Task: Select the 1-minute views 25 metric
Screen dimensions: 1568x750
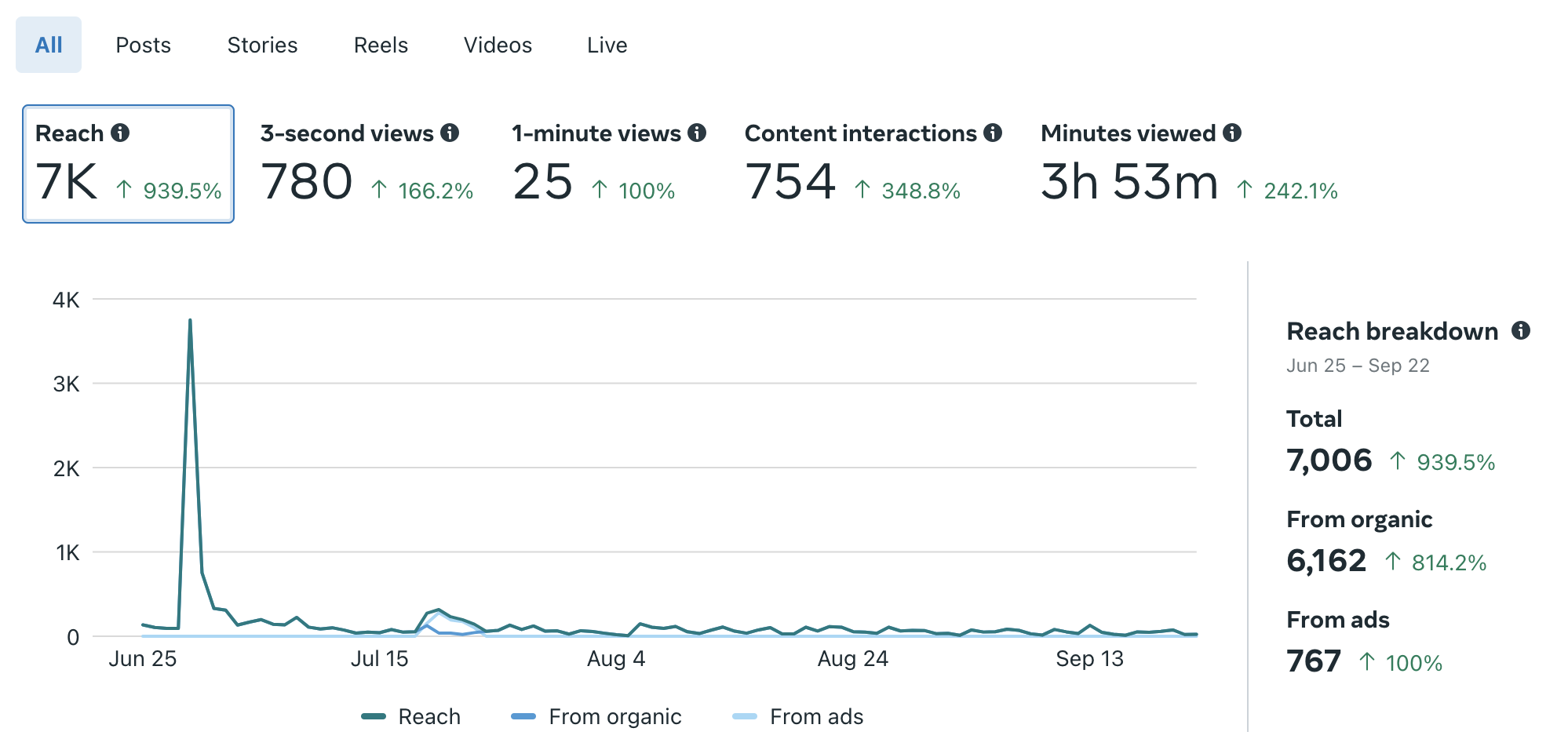Action: pyautogui.click(x=609, y=164)
